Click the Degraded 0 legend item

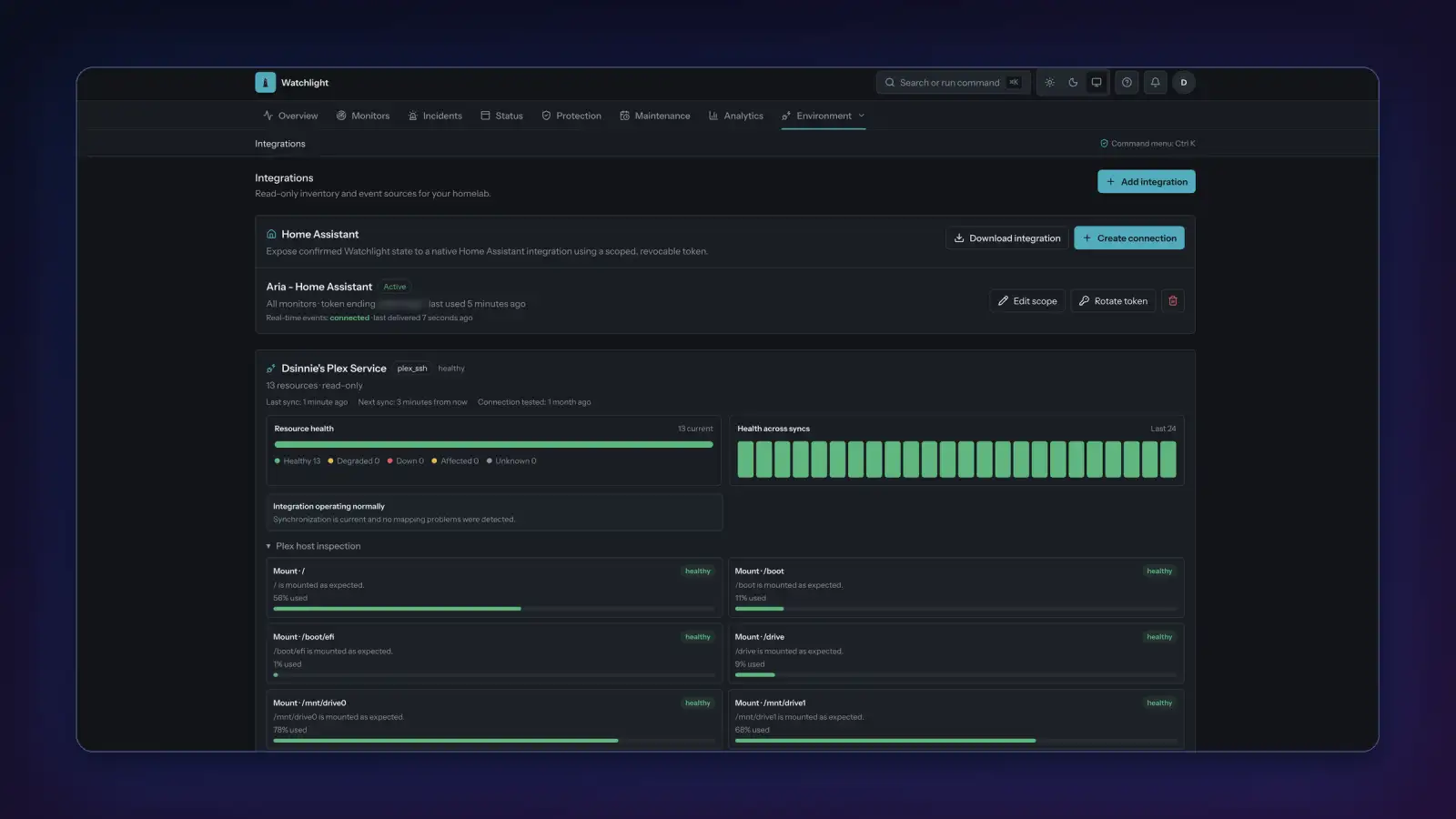(354, 461)
